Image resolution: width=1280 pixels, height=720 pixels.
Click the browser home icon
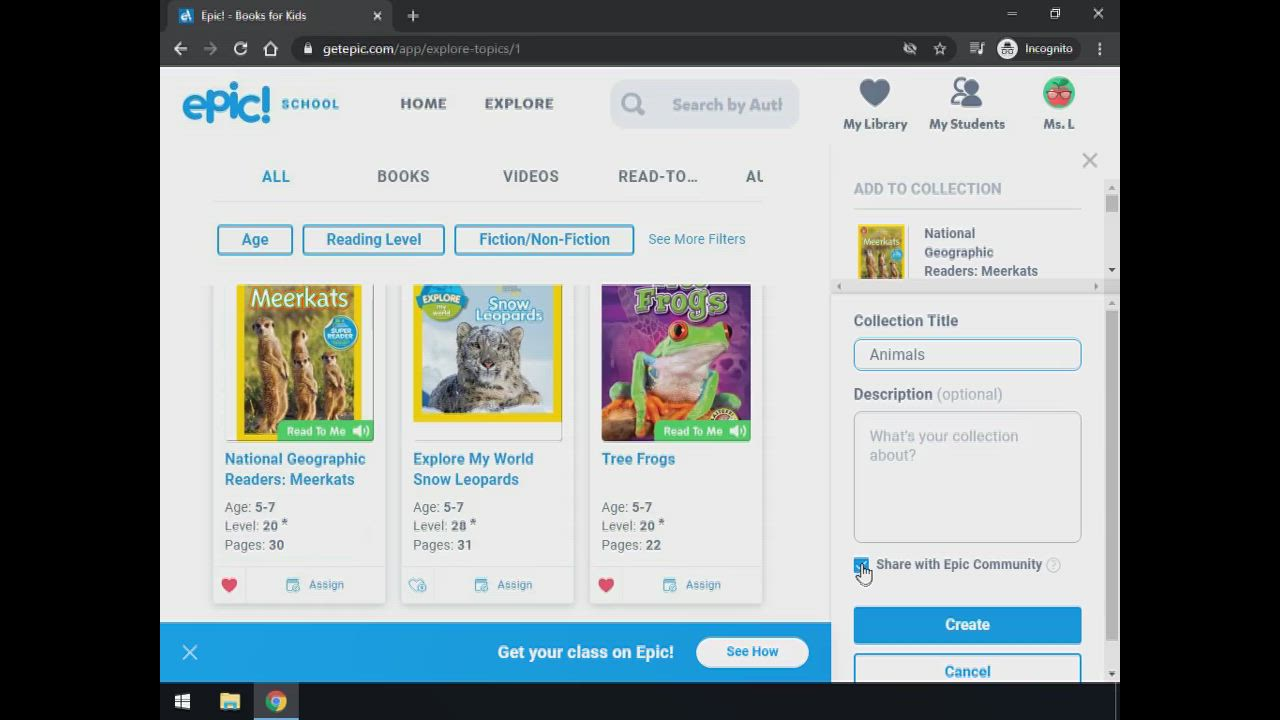click(270, 48)
